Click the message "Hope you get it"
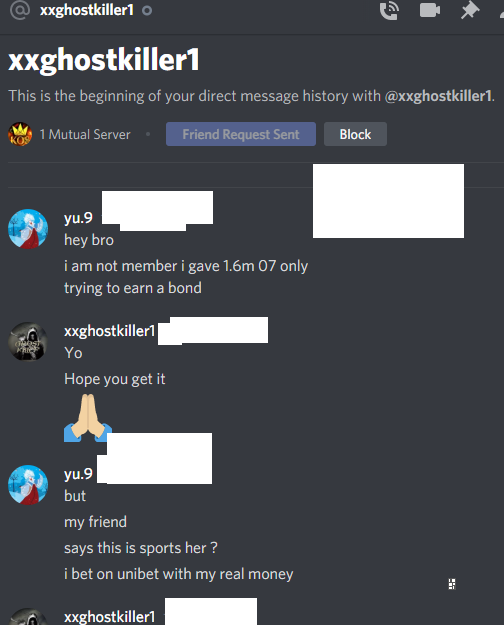The width and height of the screenshot is (504, 625). pyautogui.click(x=114, y=379)
